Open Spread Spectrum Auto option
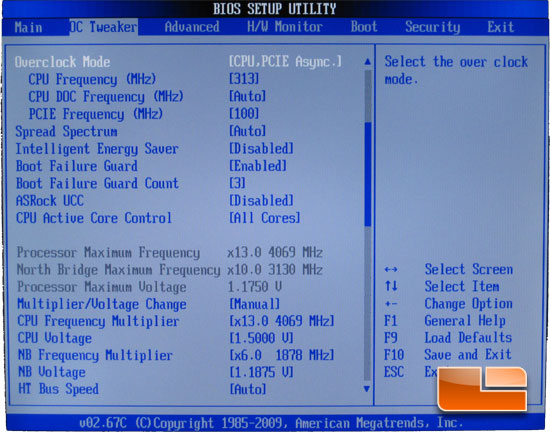The width and height of the screenshot is (550, 432). (x=248, y=131)
